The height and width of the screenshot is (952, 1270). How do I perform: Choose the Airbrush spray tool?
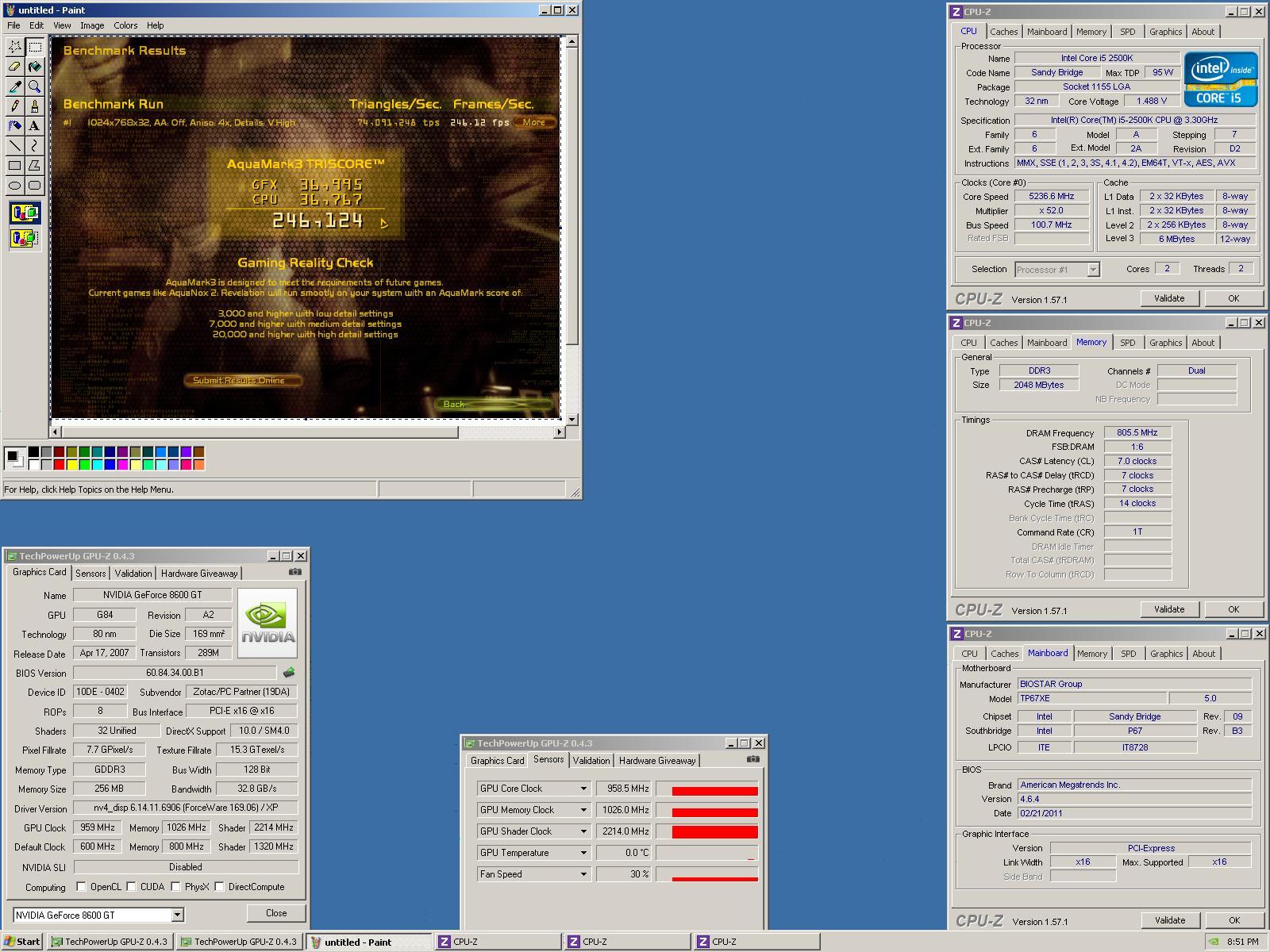[14, 126]
